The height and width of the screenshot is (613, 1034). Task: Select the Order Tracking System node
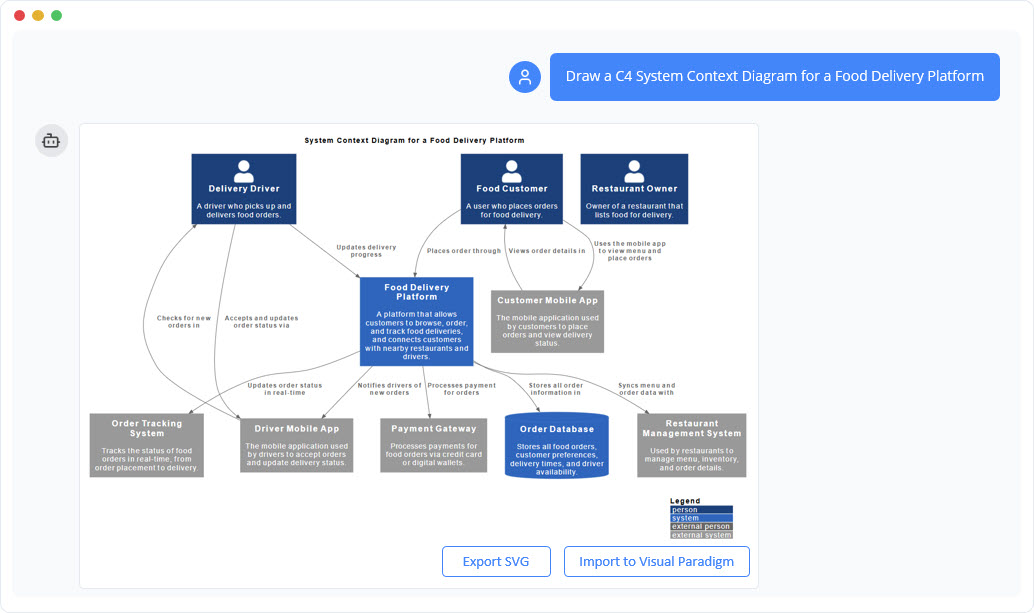coord(146,445)
